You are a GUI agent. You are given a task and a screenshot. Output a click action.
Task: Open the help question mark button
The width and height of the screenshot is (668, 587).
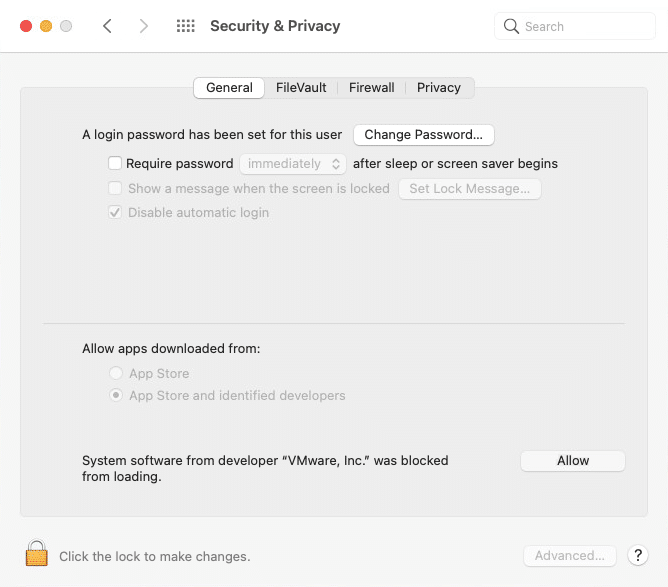[x=638, y=555]
